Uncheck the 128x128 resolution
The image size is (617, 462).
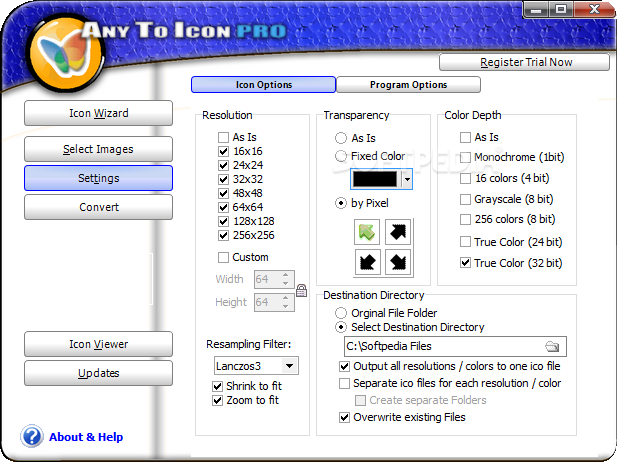[223, 222]
